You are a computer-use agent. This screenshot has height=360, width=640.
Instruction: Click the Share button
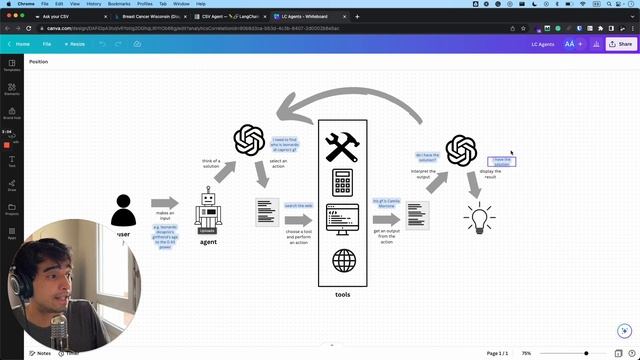[621, 44]
